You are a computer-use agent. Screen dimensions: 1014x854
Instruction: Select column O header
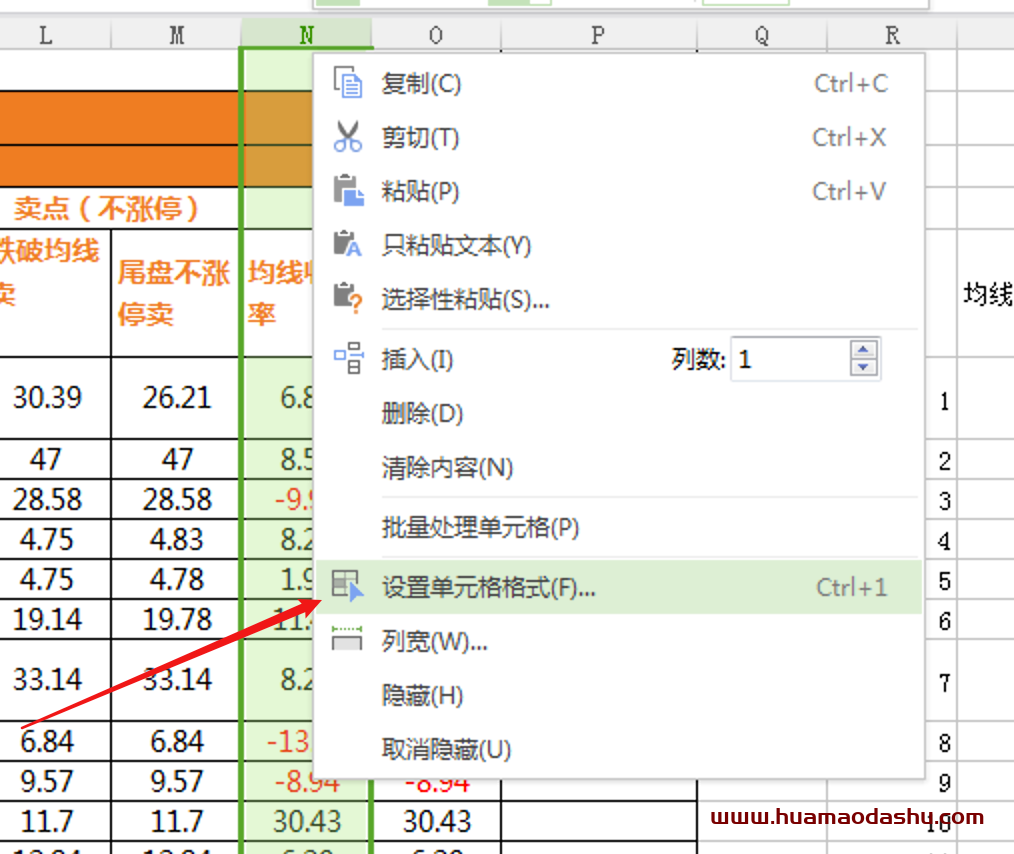coord(437,34)
